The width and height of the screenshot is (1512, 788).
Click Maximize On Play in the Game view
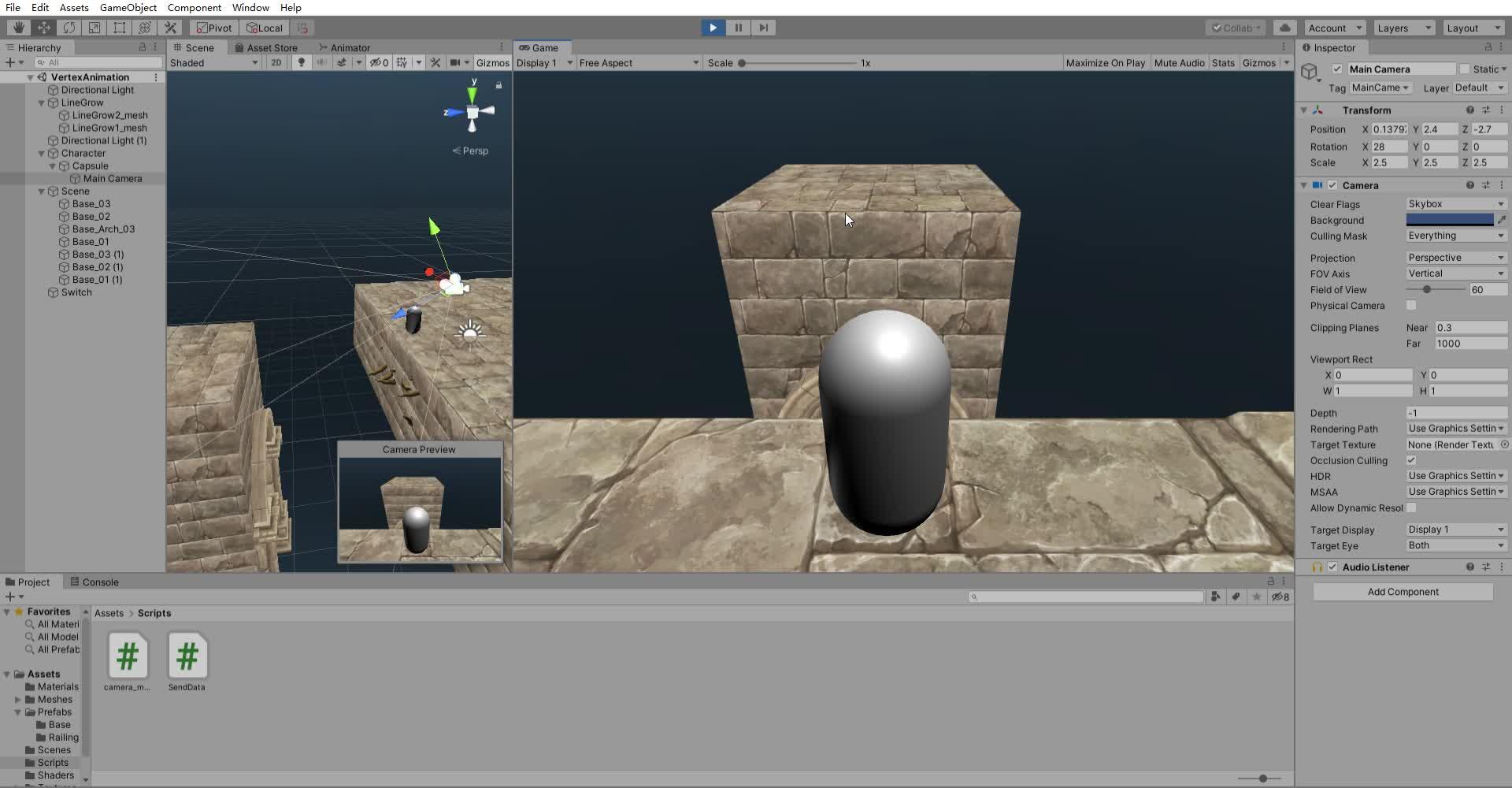click(x=1106, y=62)
